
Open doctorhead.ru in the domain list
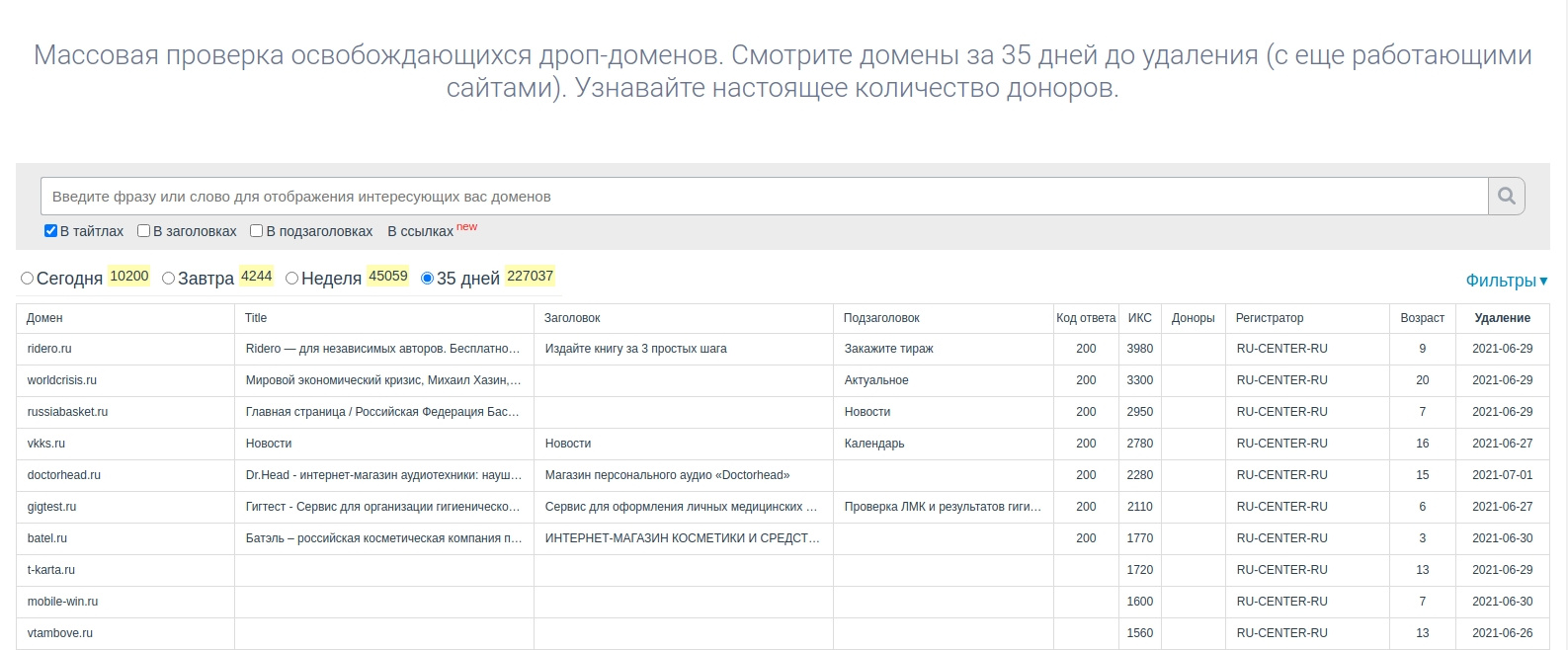(64, 475)
